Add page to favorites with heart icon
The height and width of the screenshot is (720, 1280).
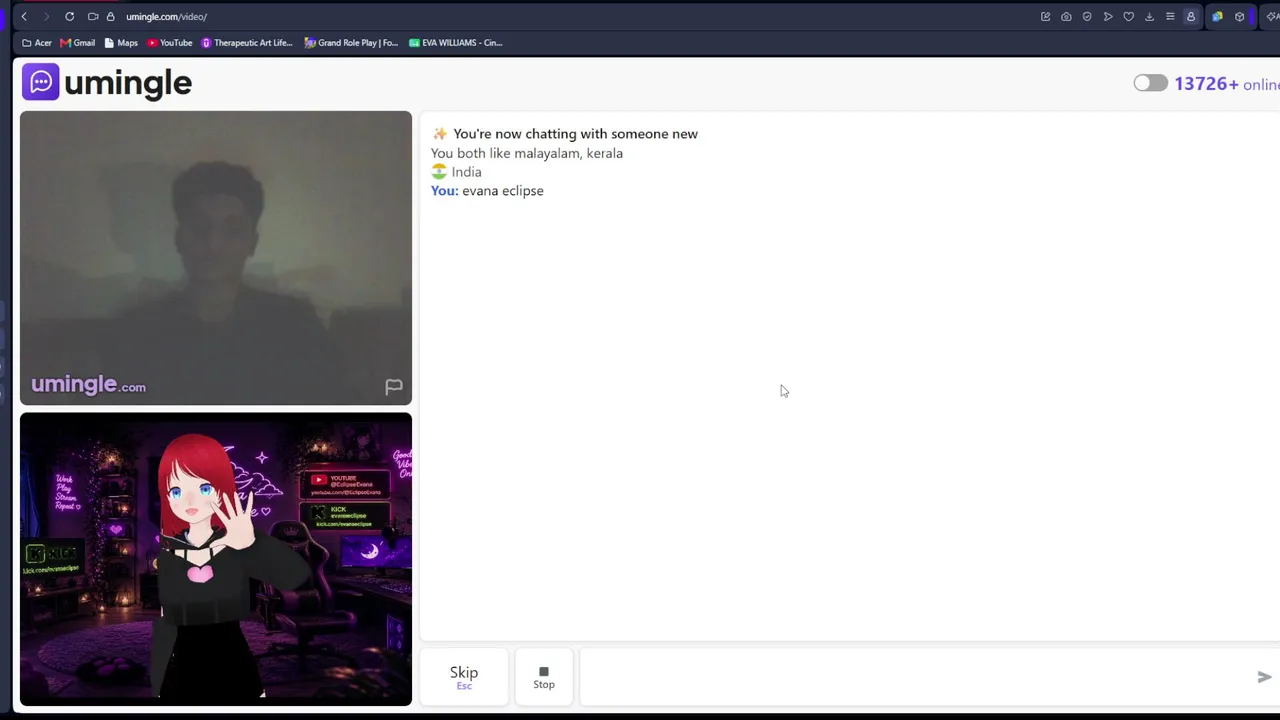[x=1129, y=16]
